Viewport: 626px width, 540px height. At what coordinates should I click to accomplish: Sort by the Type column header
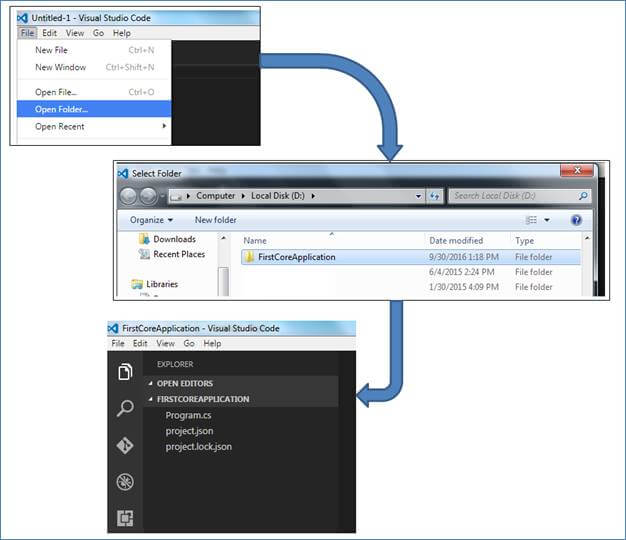click(525, 241)
